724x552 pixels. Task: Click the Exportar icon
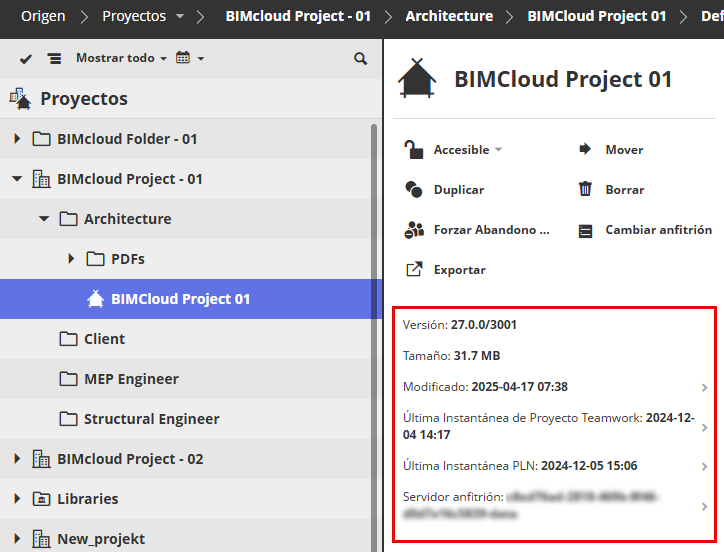tap(414, 270)
